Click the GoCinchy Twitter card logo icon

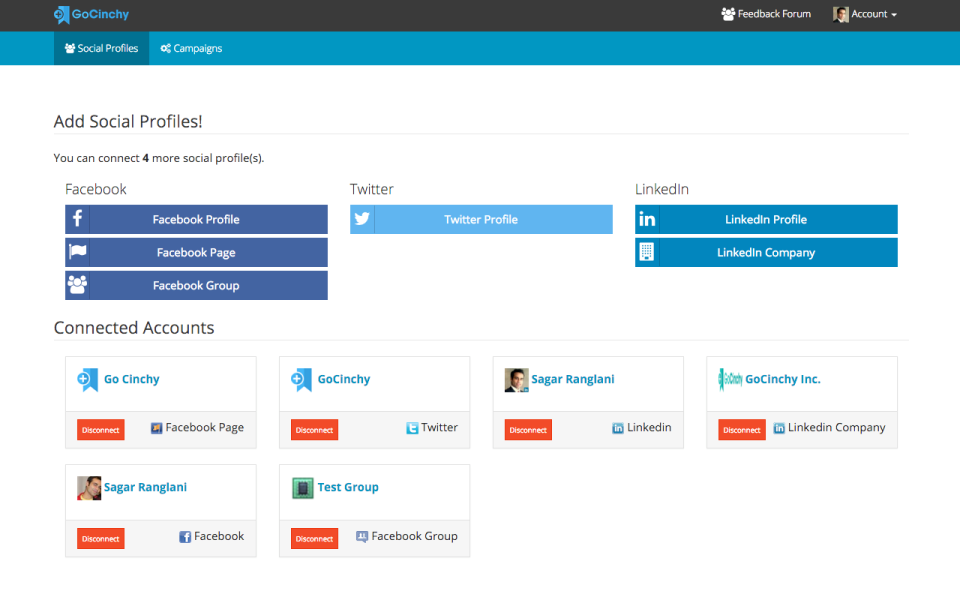[301, 380]
